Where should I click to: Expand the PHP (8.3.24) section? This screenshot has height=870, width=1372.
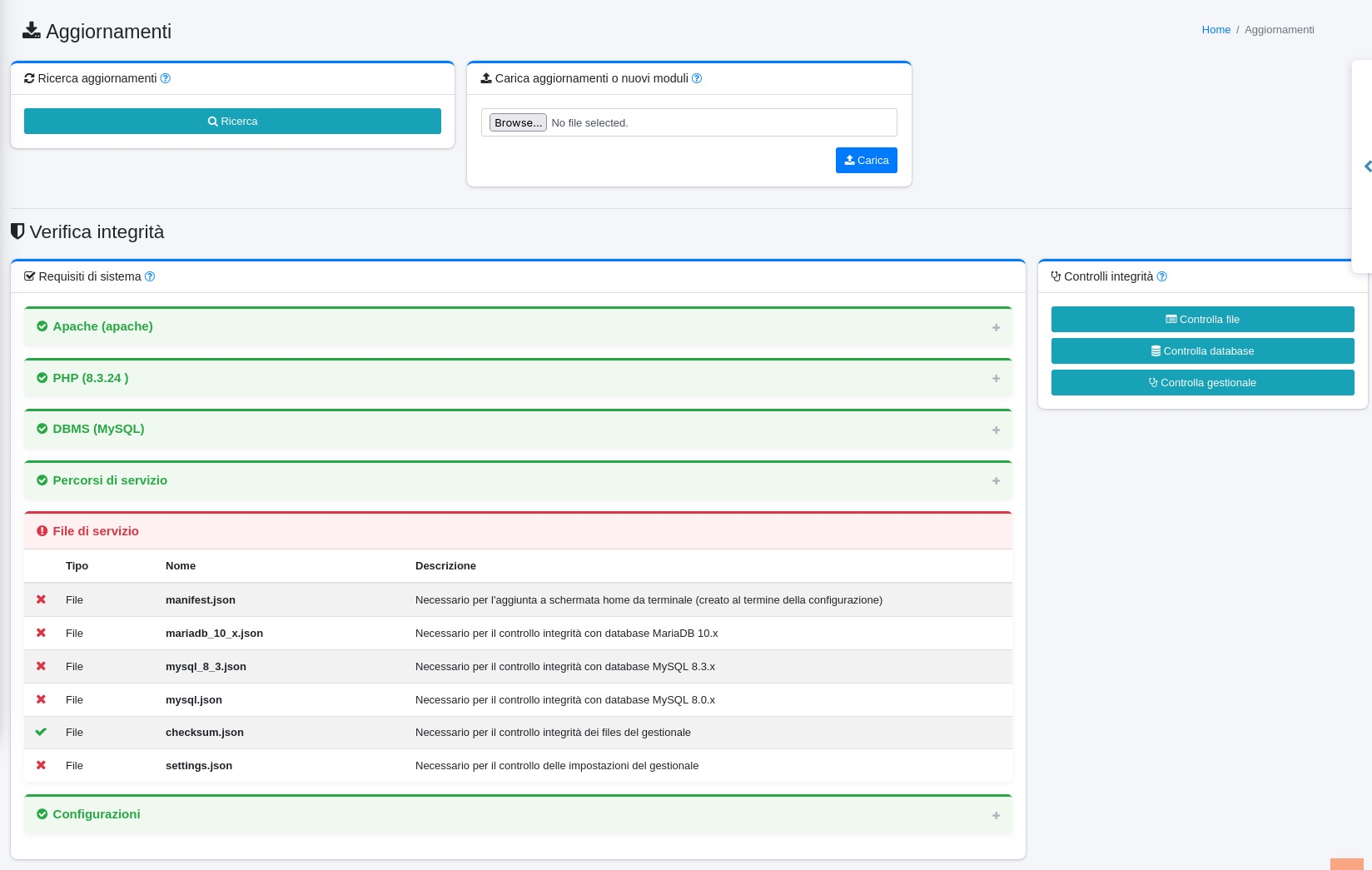[996, 379]
